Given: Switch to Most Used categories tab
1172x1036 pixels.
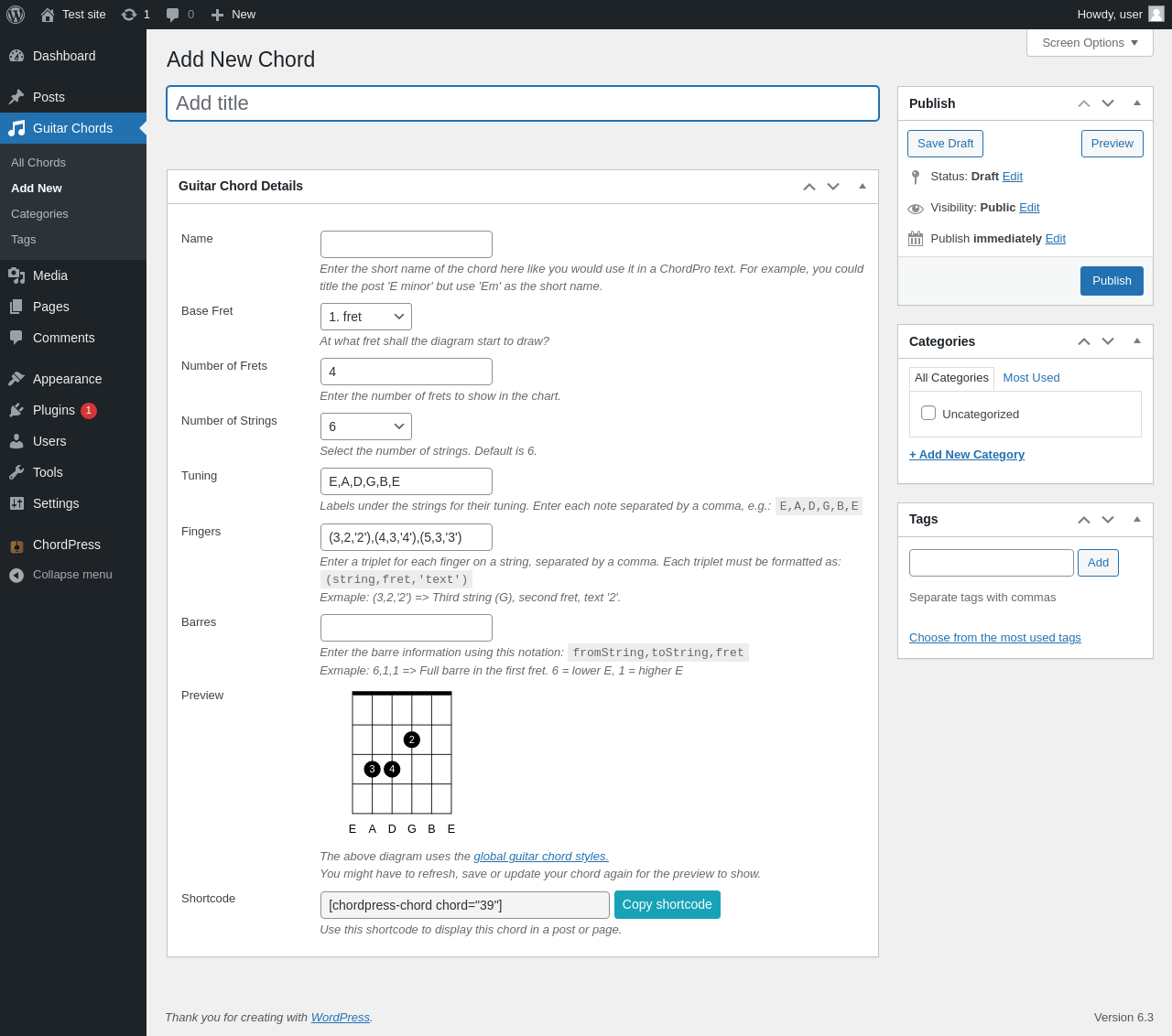Looking at the screenshot, I should 1031,378.
